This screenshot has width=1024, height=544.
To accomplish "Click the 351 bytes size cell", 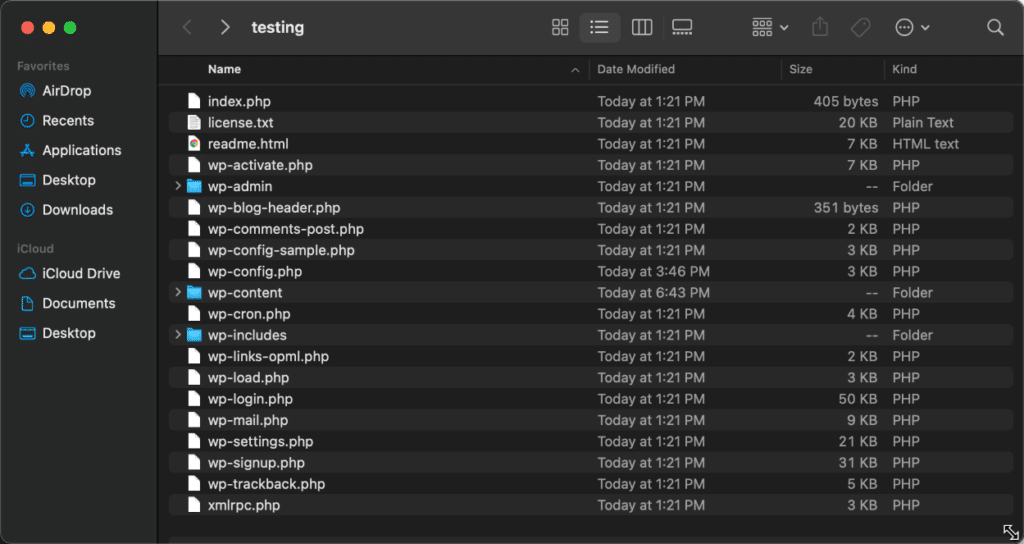I will pyautogui.click(x=846, y=208).
